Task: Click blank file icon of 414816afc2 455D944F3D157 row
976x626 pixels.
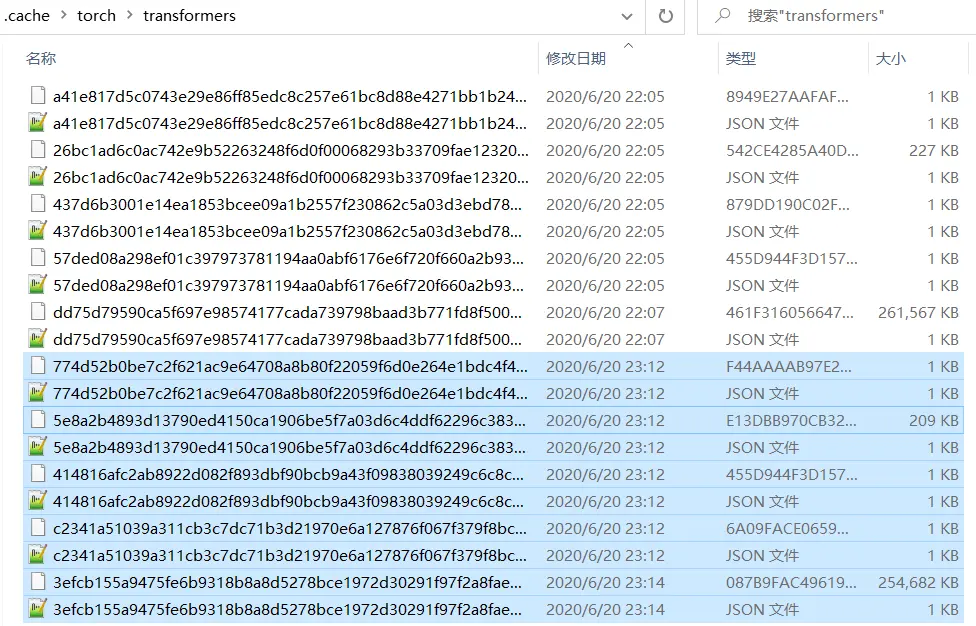Action: [38, 474]
